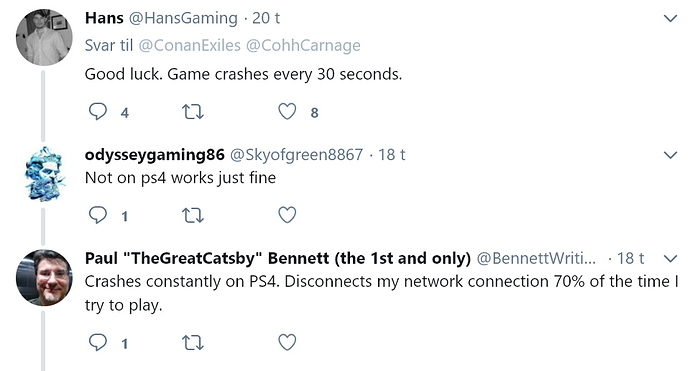
Task: Reply to Paul Bennett's PS4 crashes tweet
Action: coord(98,342)
